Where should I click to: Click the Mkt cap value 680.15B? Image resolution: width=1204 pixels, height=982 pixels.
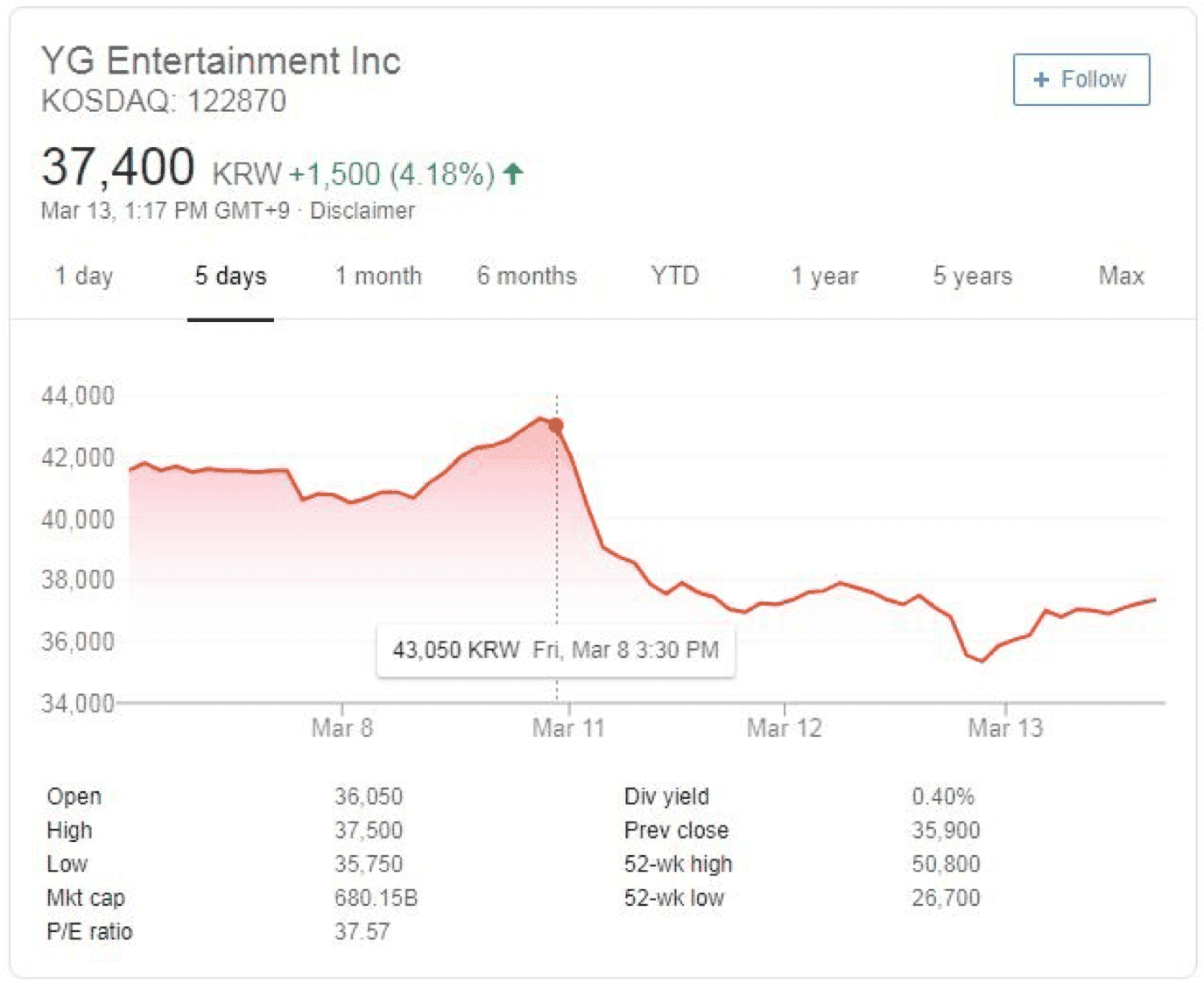pyautogui.click(x=376, y=898)
